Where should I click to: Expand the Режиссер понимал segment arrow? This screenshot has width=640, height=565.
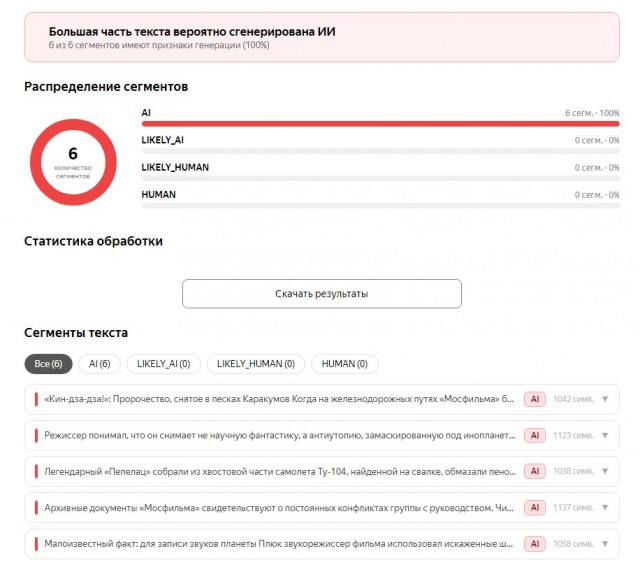[x=605, y=435]
